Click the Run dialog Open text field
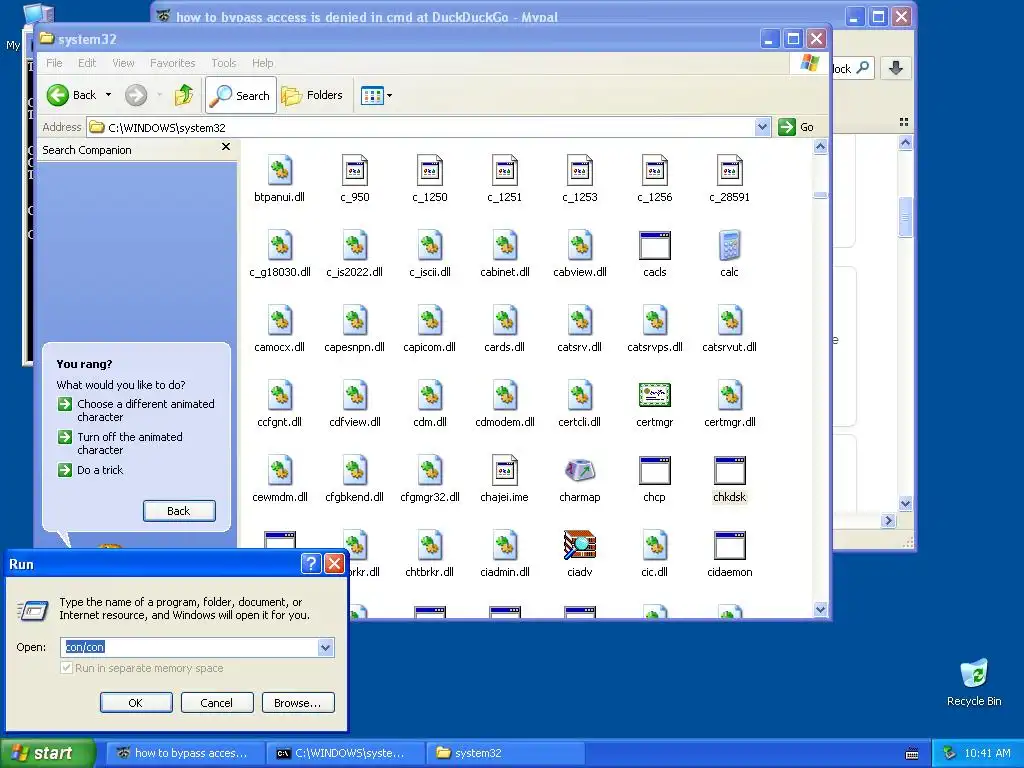This screenshot has width=1024, height=768. (x=189, y=647)
